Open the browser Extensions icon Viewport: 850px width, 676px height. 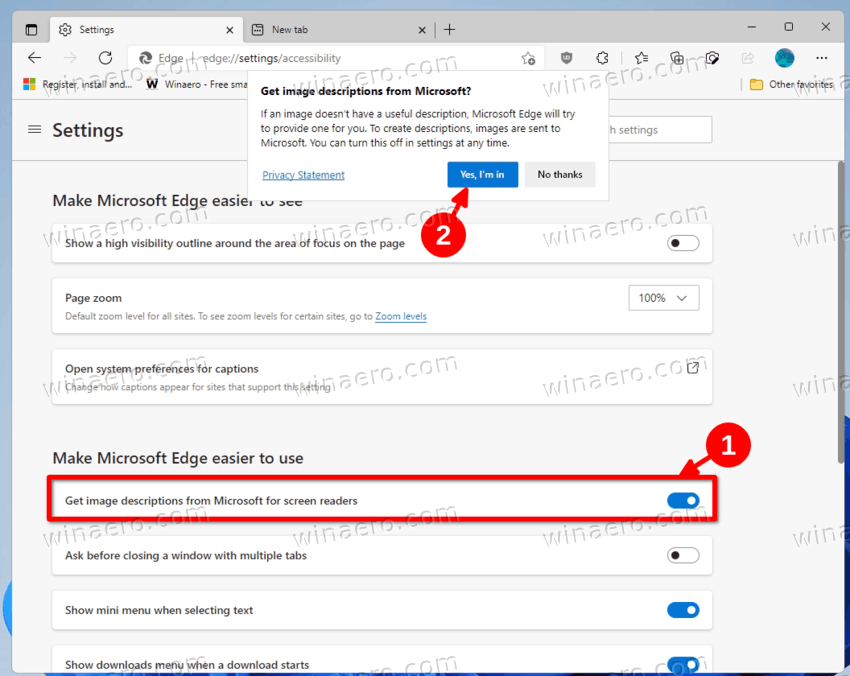pos(602,58)
